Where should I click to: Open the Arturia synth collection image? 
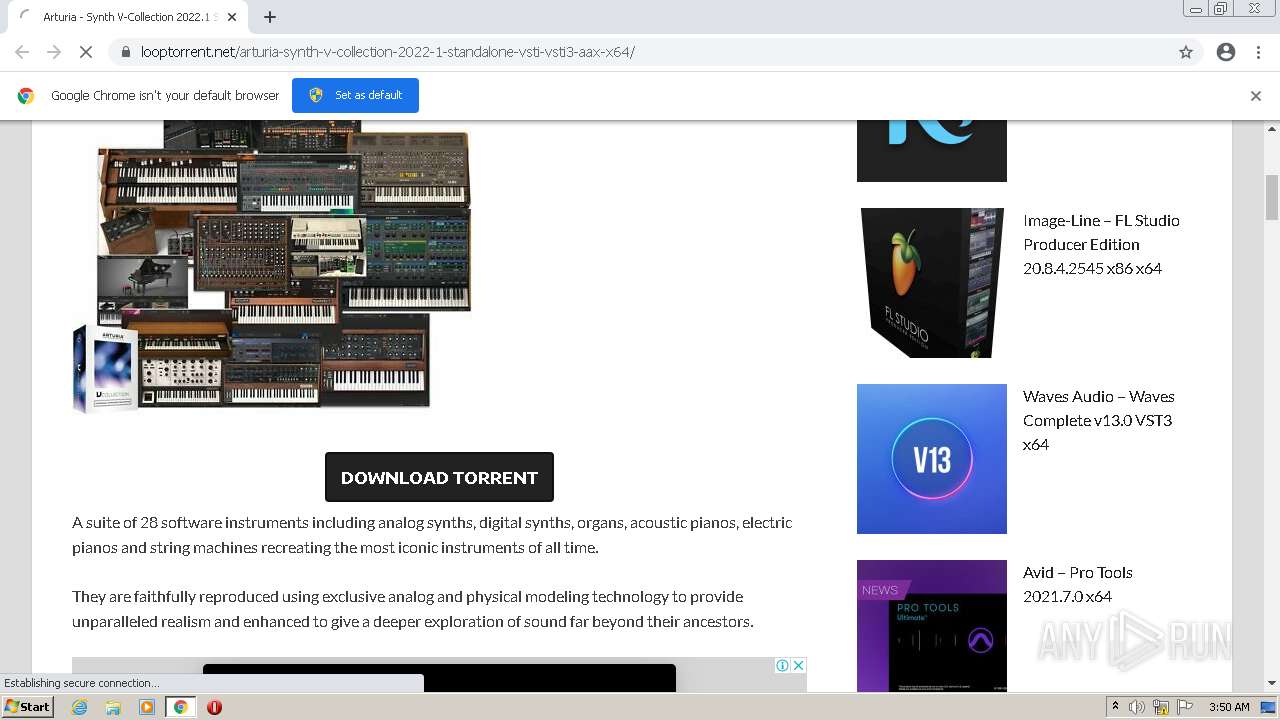click(x=272, y=266)
